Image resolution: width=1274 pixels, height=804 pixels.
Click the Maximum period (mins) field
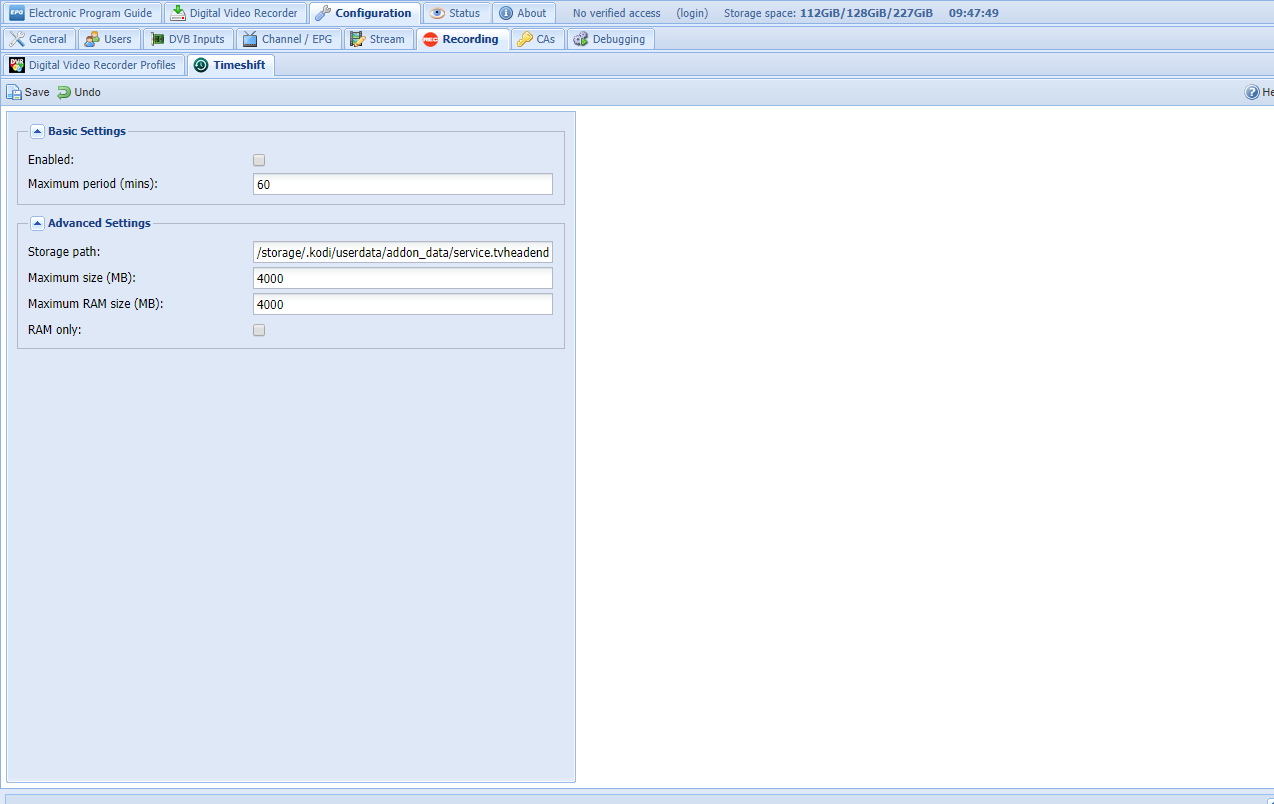click(402, 185)
